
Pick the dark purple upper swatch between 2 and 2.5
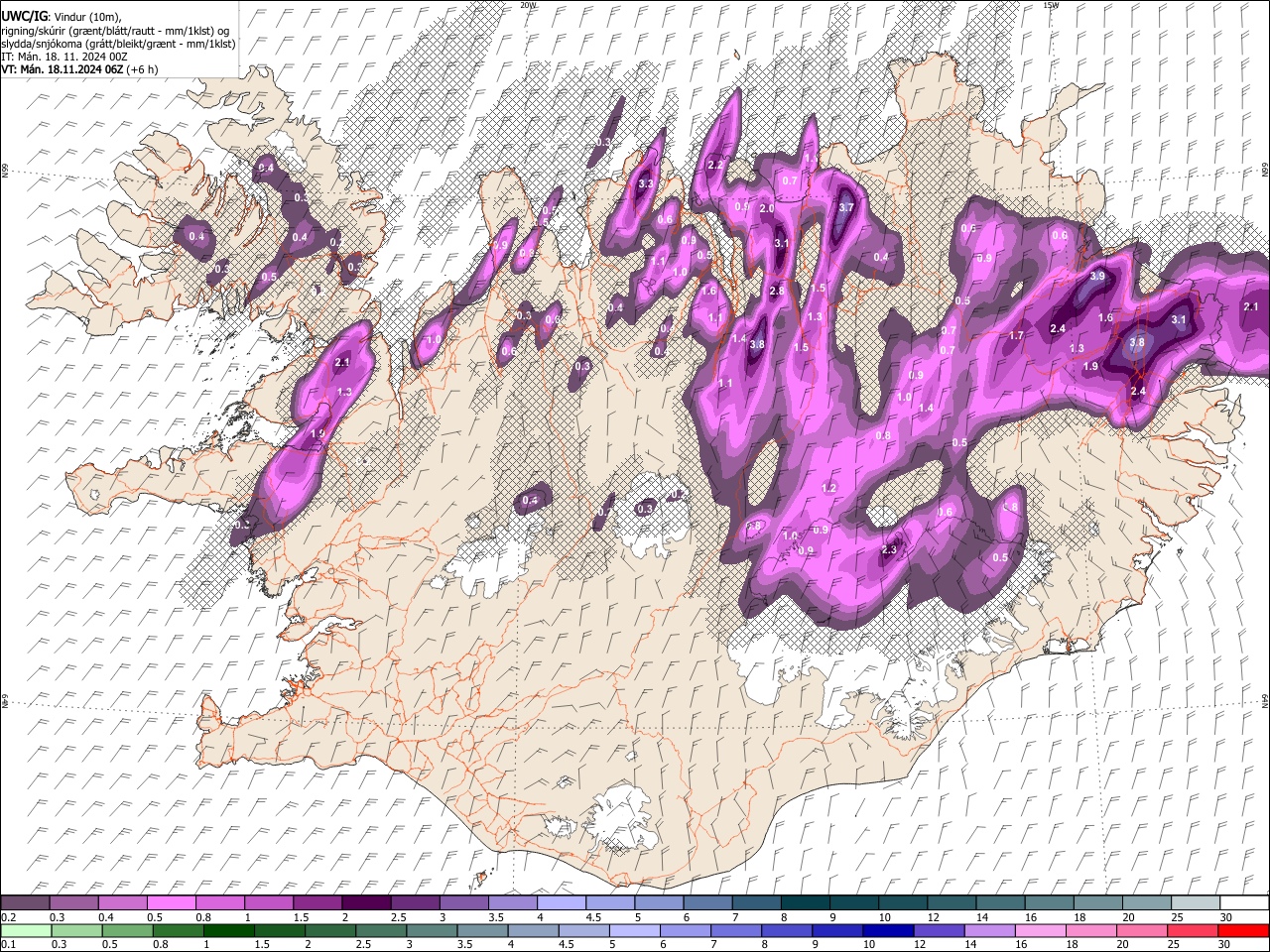[365, 902]
